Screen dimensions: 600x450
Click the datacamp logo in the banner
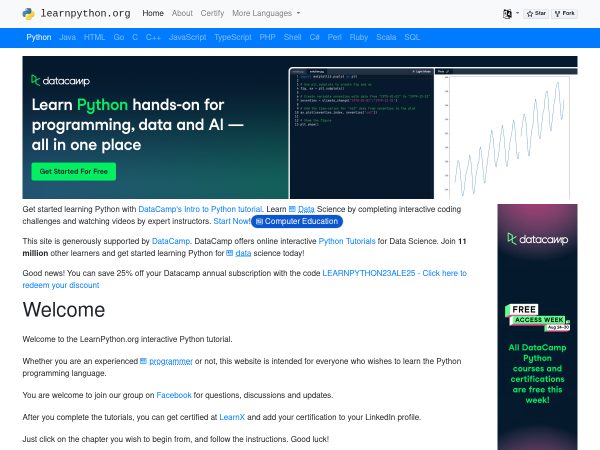point(60,80)
